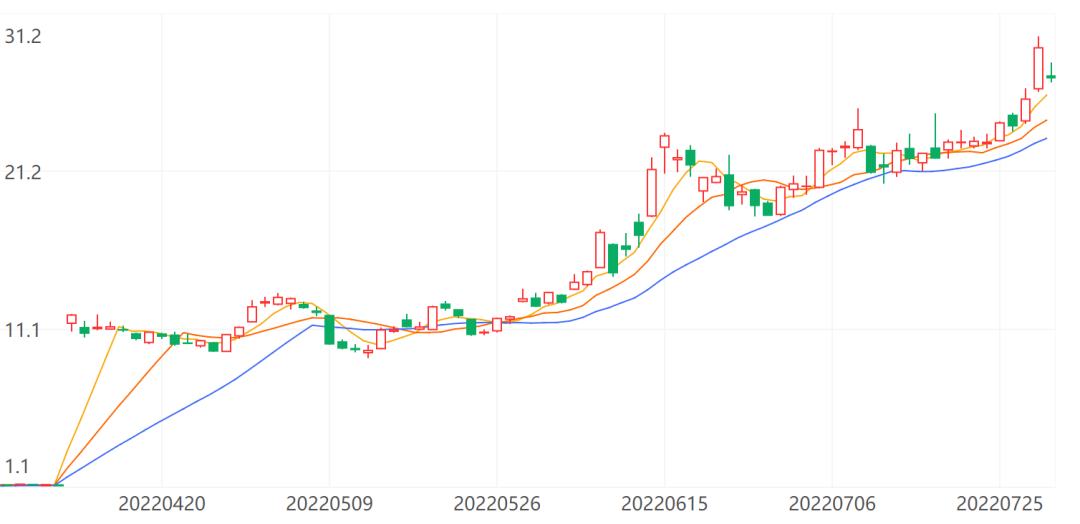Click the 21.2 y-axis price label
Viewport: 1080px width, 524px height.
pyautogui.click(x=22, y=172)
